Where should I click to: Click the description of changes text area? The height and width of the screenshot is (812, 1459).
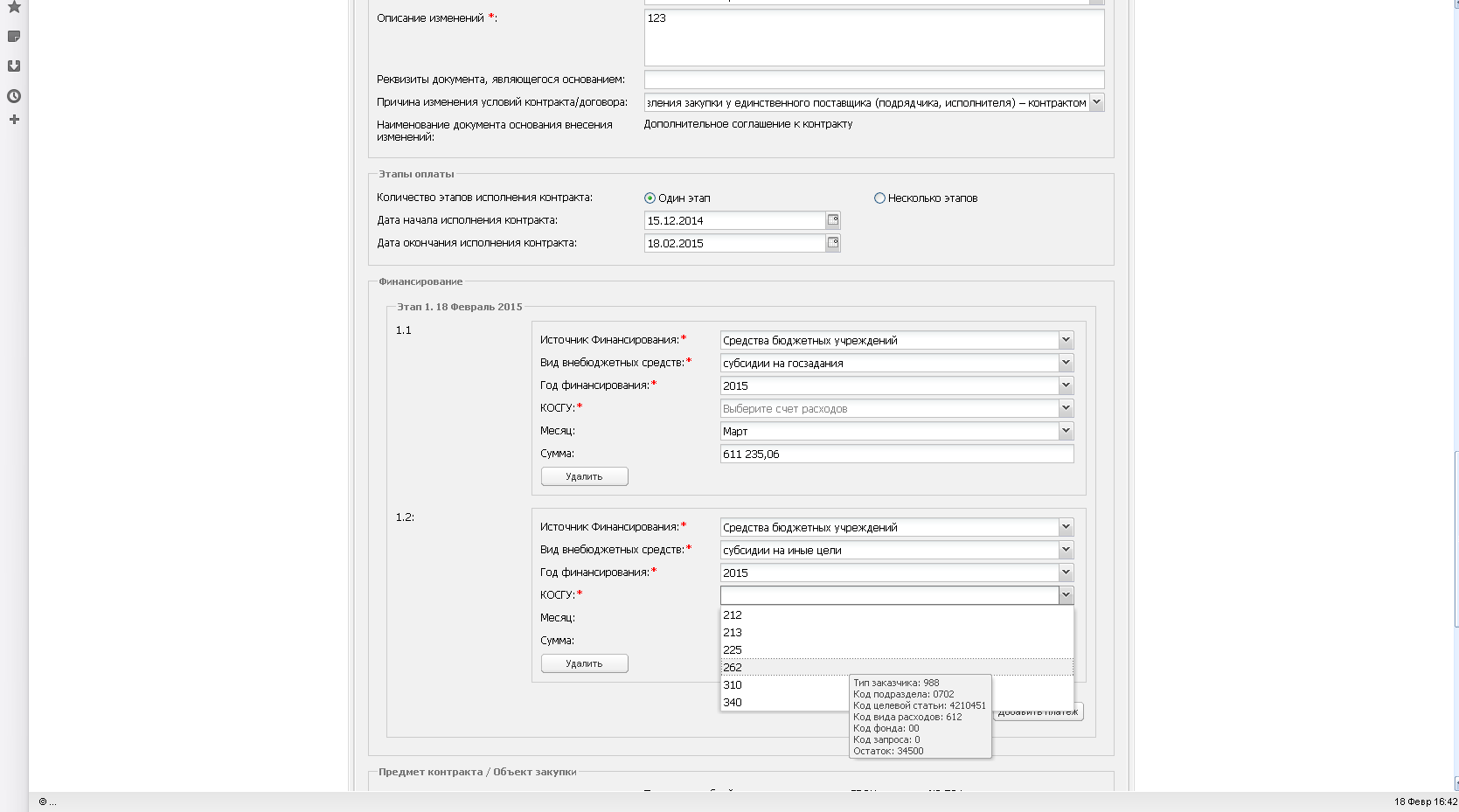874,38
